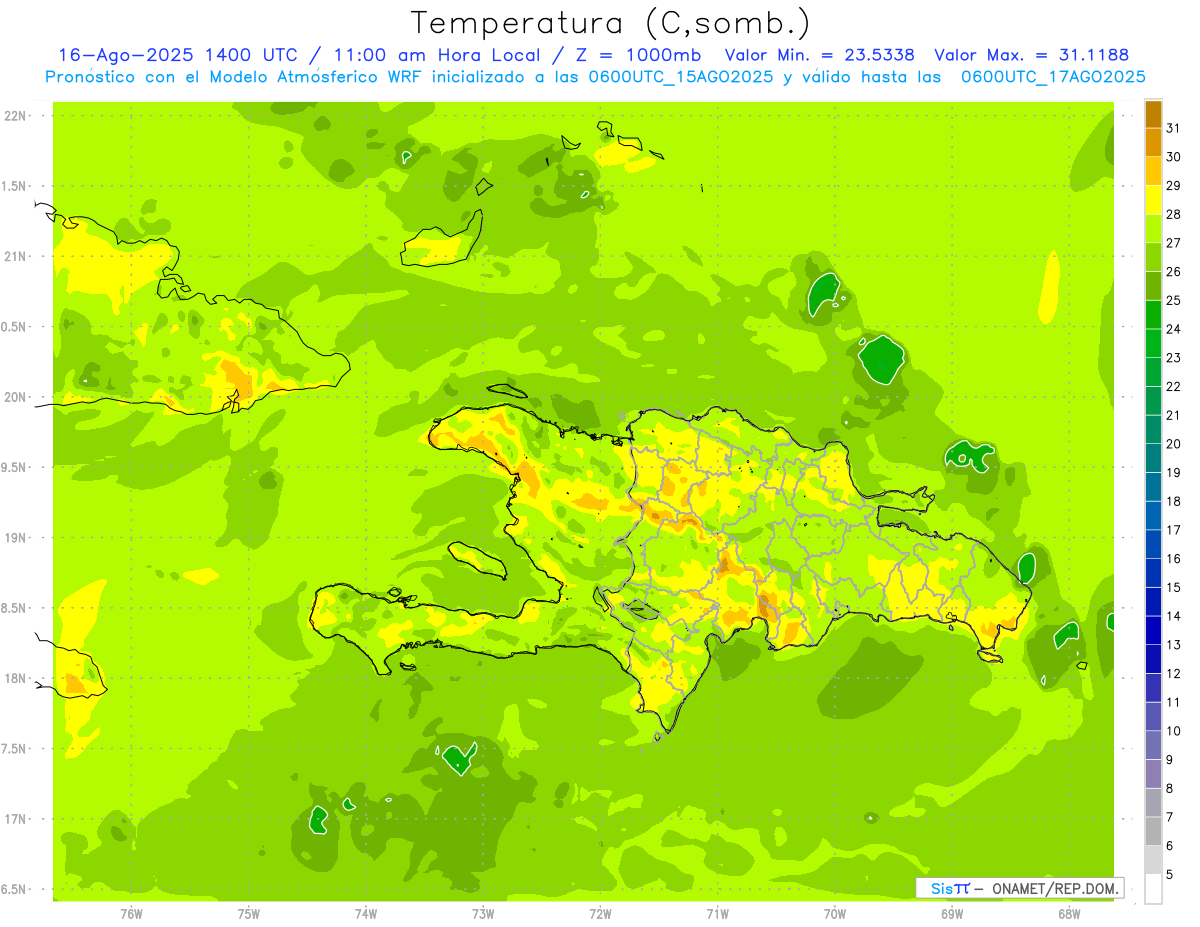Click the '74W' longitude label
The height and width of the screenshot is (927, 1200).
pos(366,914)
